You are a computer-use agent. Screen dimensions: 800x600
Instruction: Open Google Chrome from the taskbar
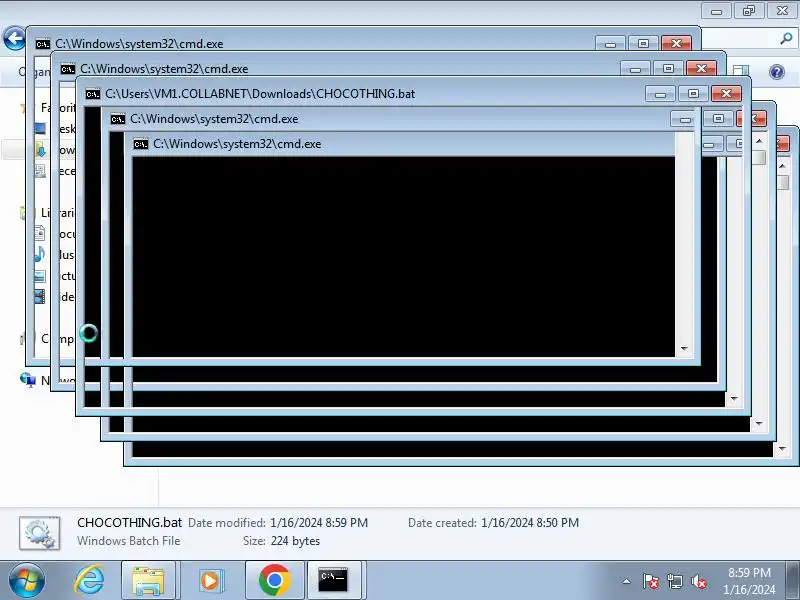click(x=274, y=581)
